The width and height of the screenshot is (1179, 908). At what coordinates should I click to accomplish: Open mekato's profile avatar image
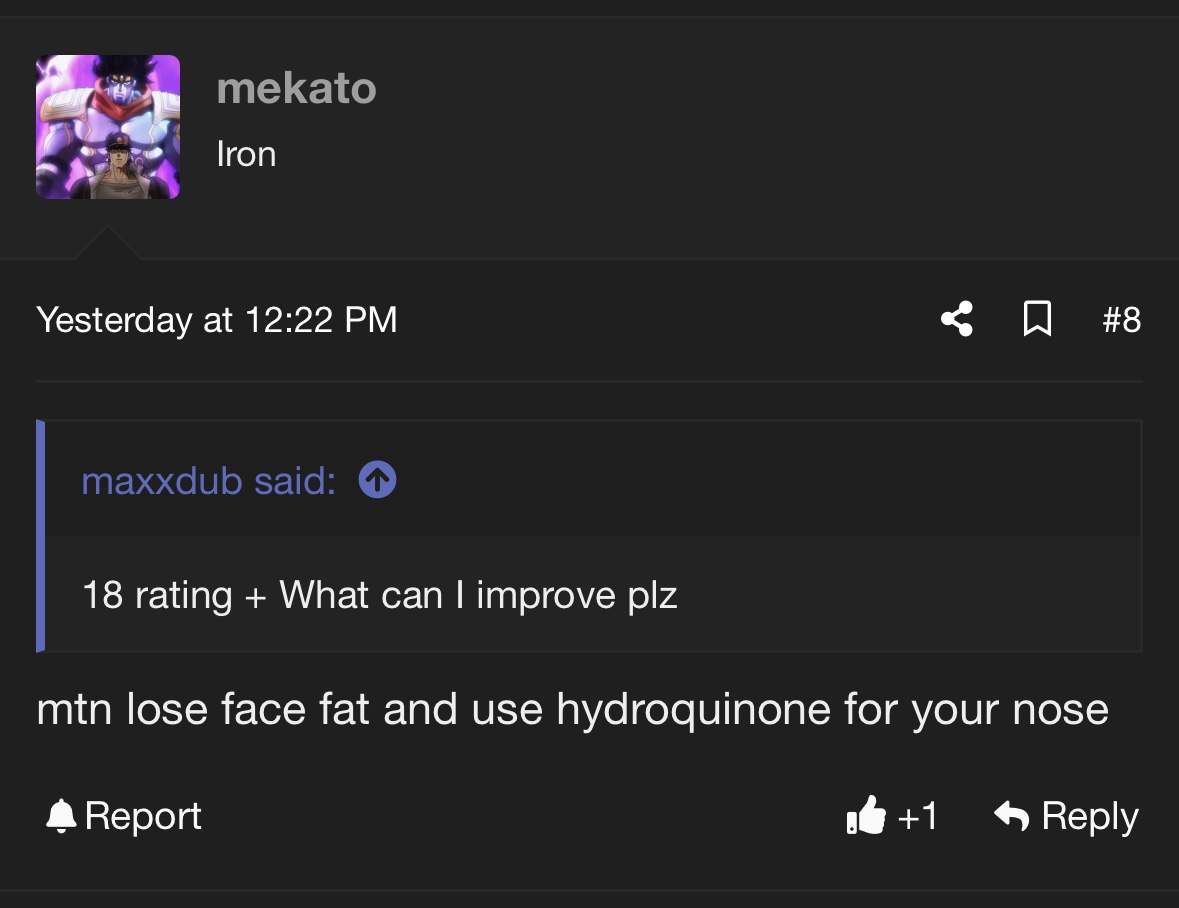pyautogui.click(x=108, y=127)
